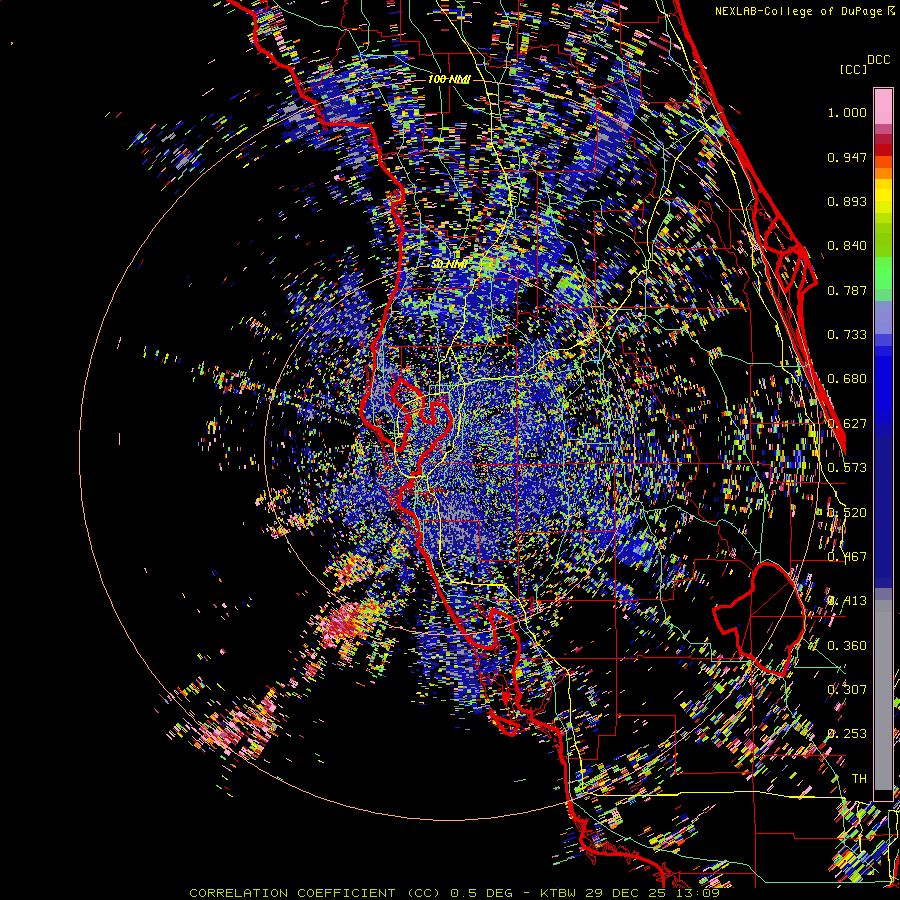Pick the orange segment of color bar
This screenshot has height=900, width=900.
point(883,173)
